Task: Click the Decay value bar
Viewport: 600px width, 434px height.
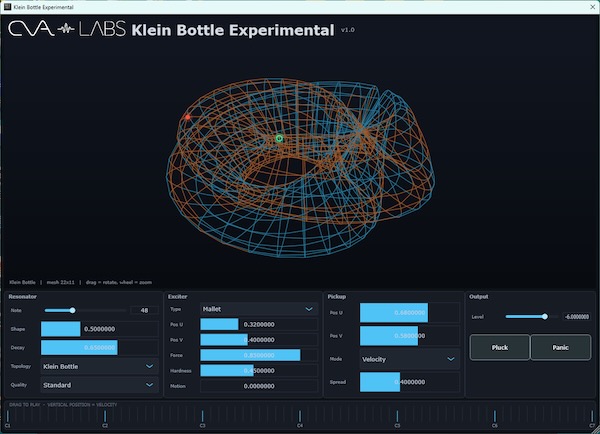Action: [99, 348]
